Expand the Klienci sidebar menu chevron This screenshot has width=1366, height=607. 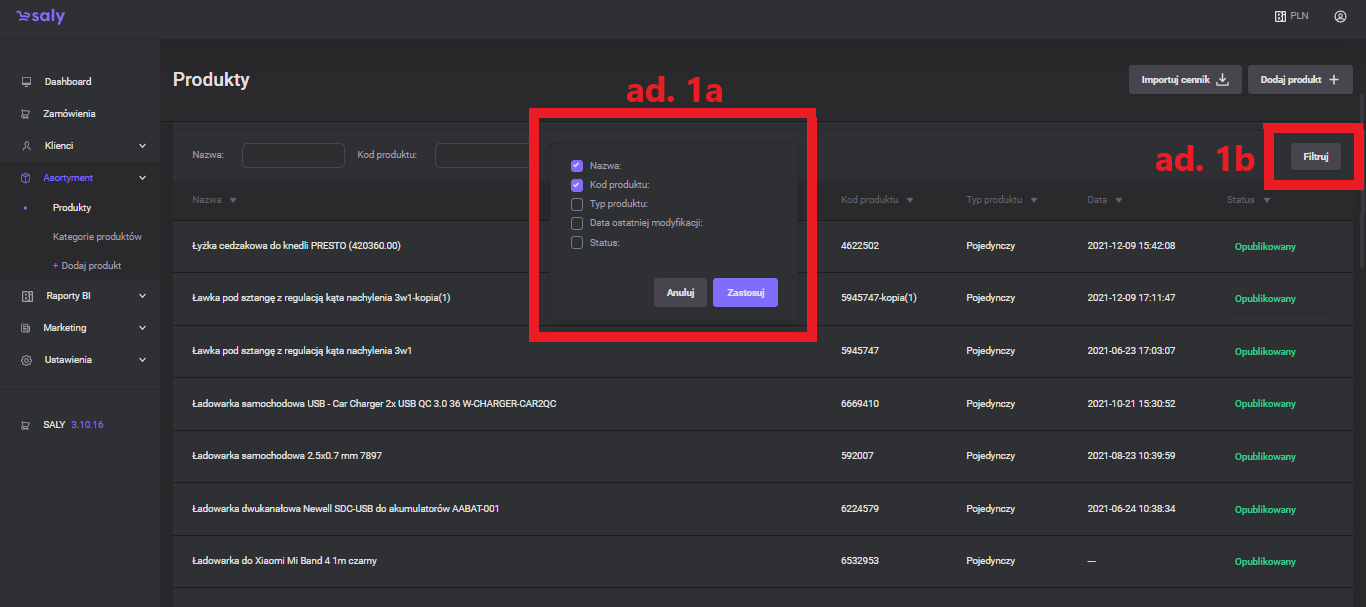coord(142,146)
